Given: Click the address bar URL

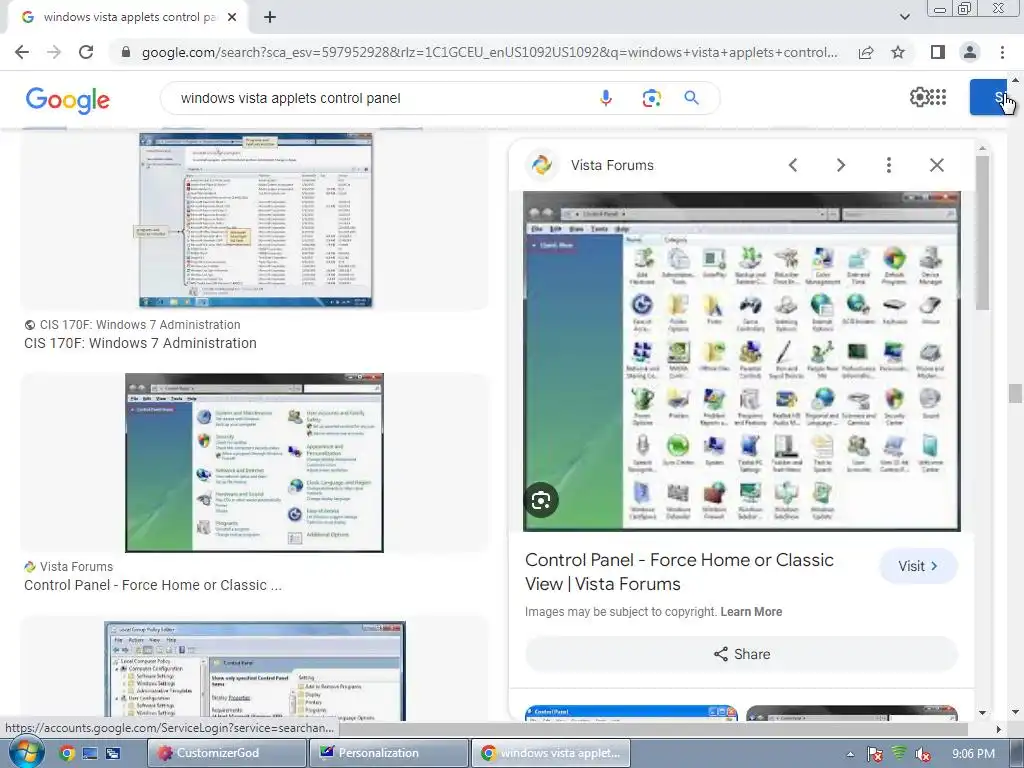Looking at the screenshot, I should [x=488, y=52].
